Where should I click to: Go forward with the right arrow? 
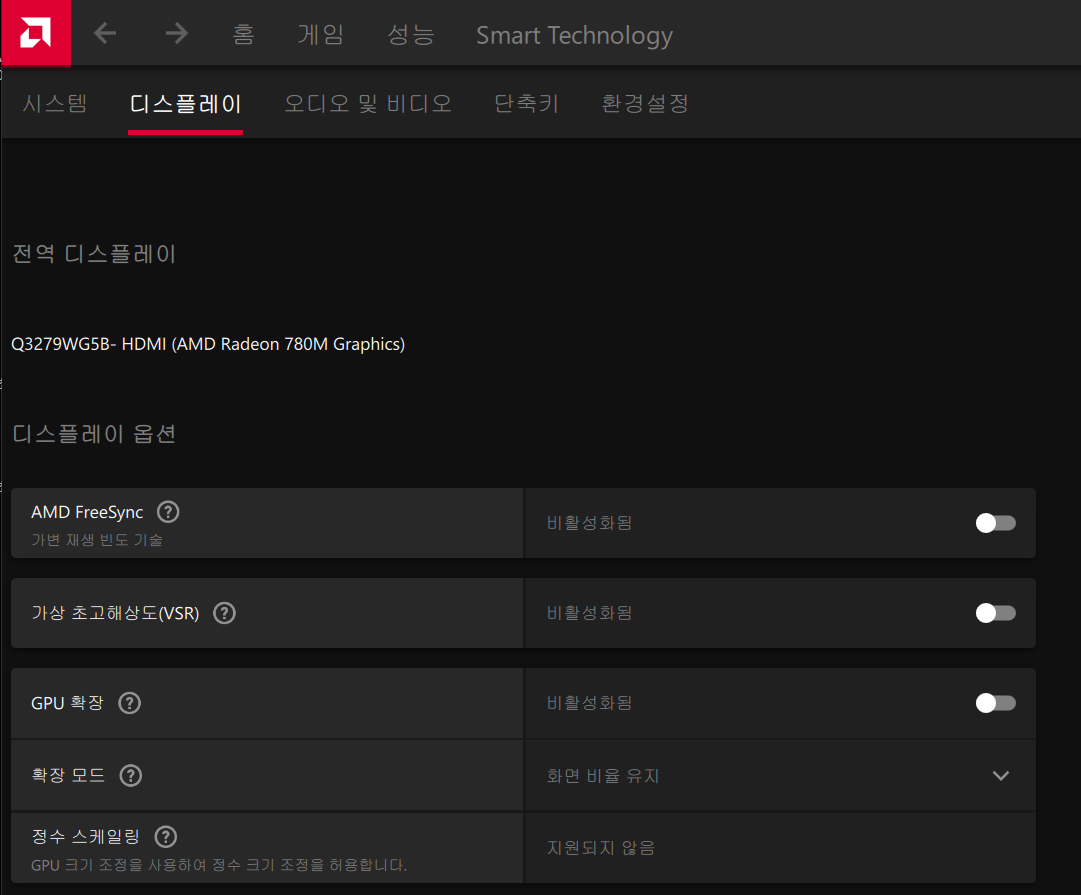click(x=177, y=32)
